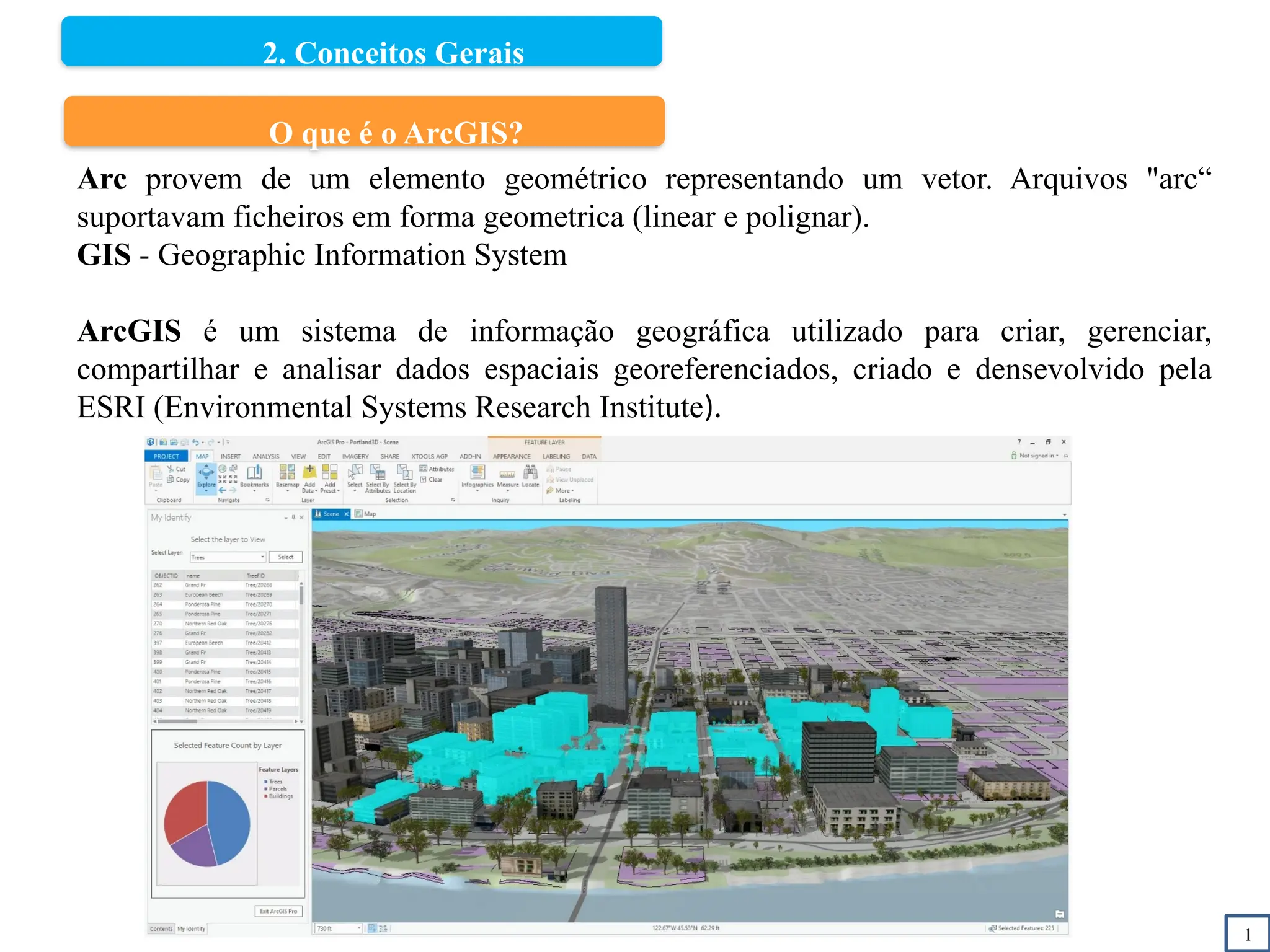Close the Scene view tab
Screen dimensions: 1270x952
pyautogui.click(x=347, y=514)
